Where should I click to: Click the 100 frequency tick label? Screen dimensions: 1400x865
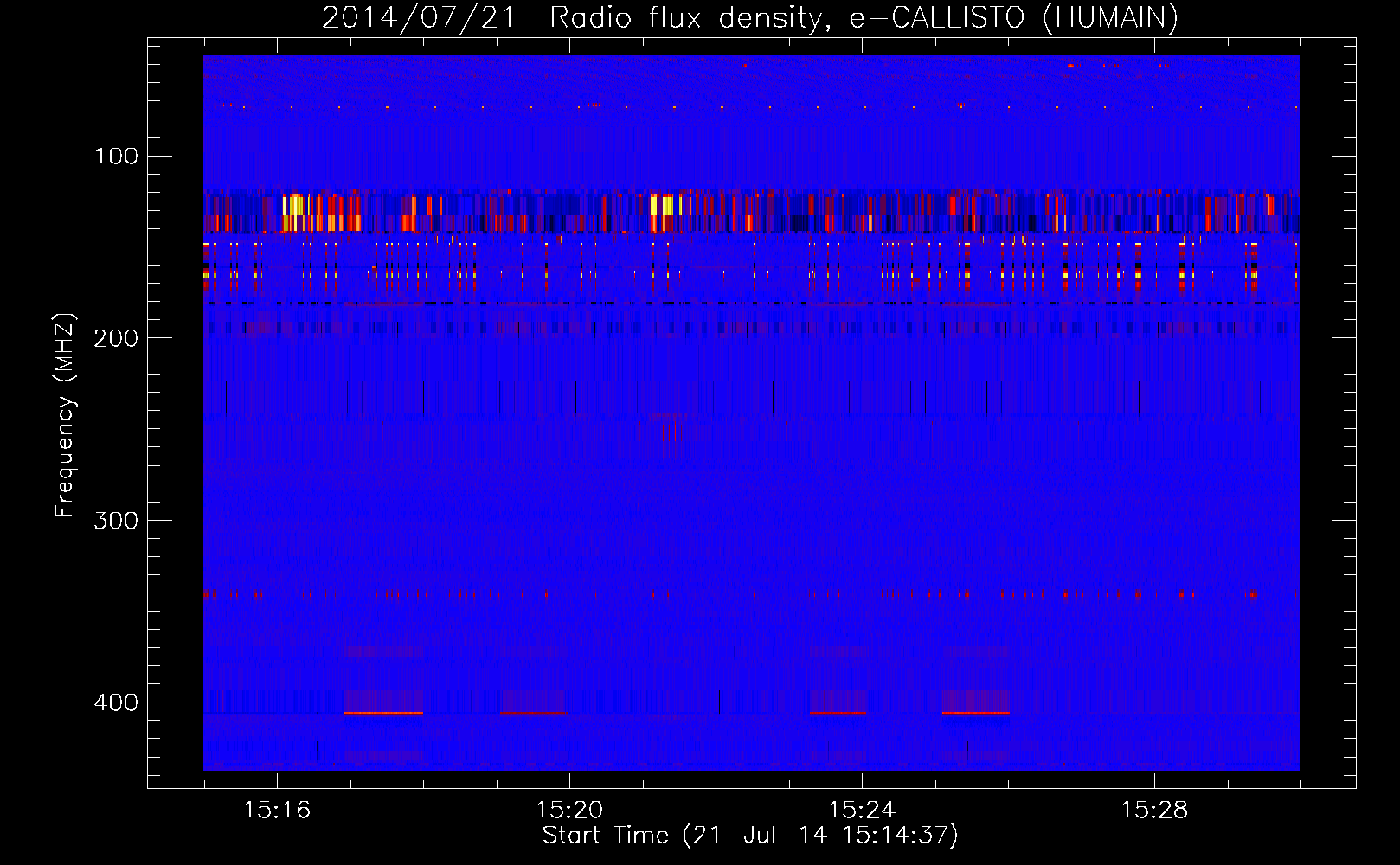click(117, 156)
